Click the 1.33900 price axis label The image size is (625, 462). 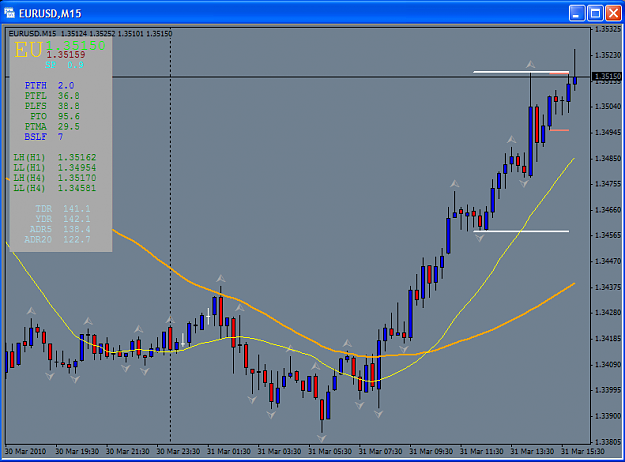tap(608, 416)
